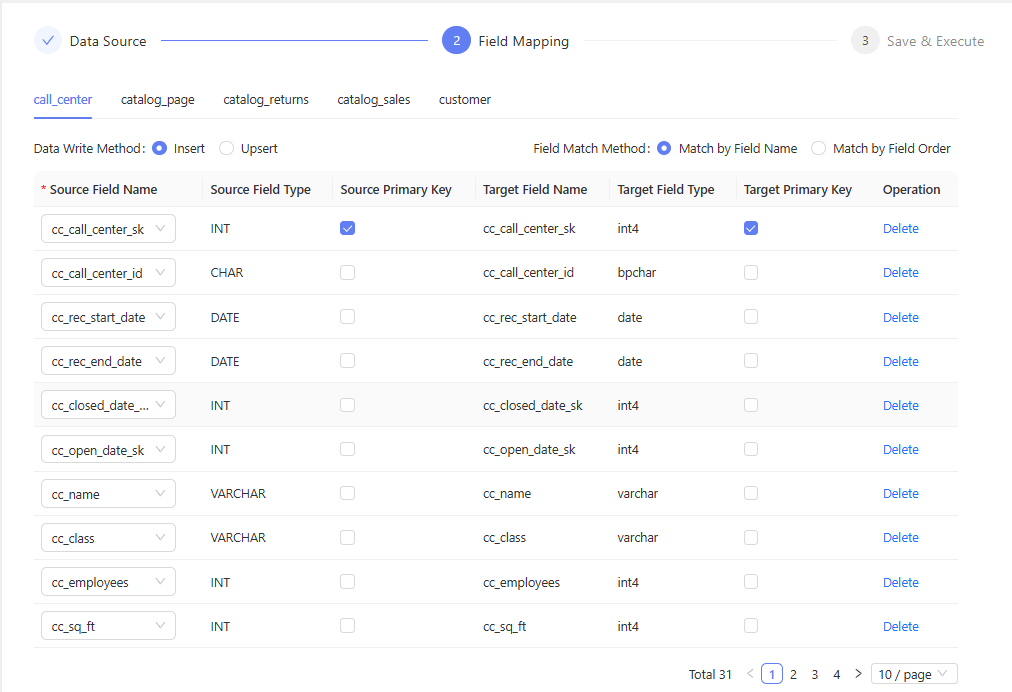Click the Data Source step checkmark icon
1012x692 pixels.
pyautogui.click(x=48, y=41)
